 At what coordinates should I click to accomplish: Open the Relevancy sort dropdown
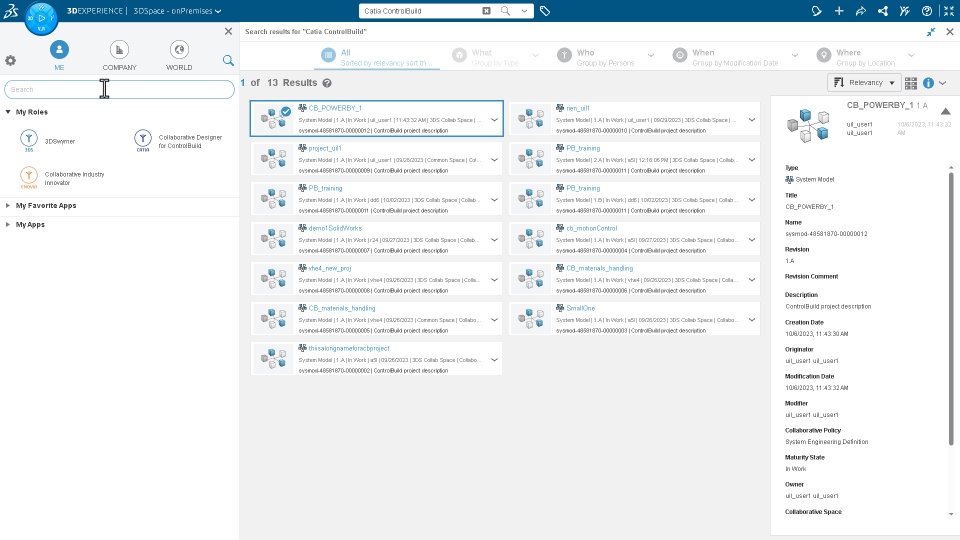point(864,83)
